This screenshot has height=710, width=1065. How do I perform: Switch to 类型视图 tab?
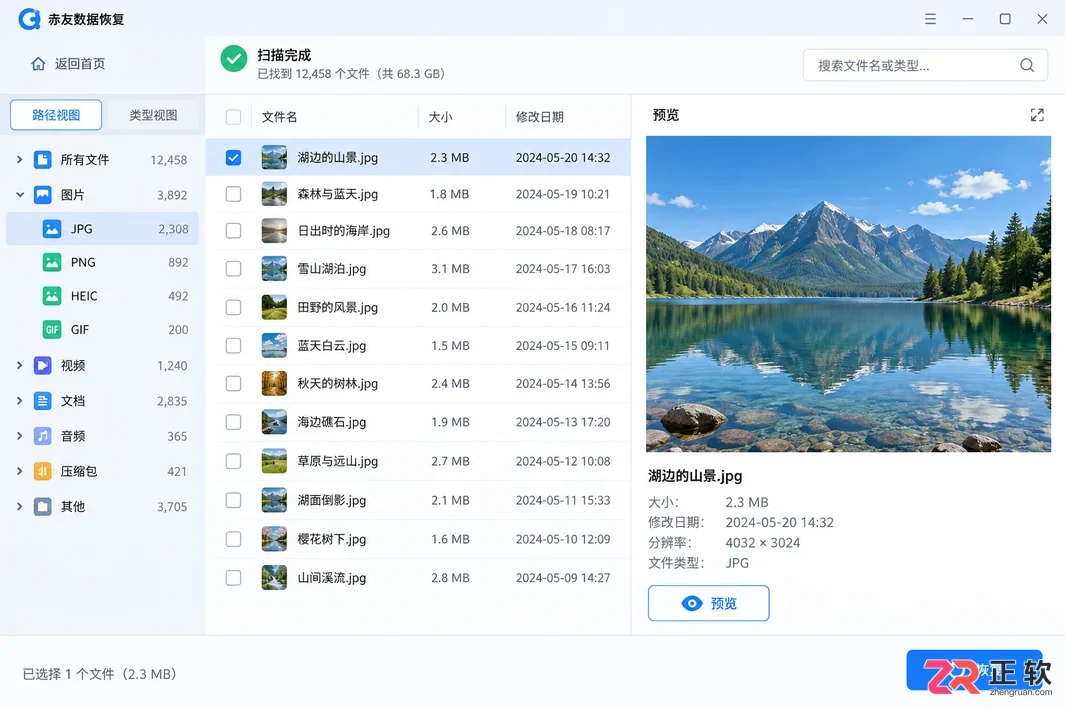pos(154,115)
